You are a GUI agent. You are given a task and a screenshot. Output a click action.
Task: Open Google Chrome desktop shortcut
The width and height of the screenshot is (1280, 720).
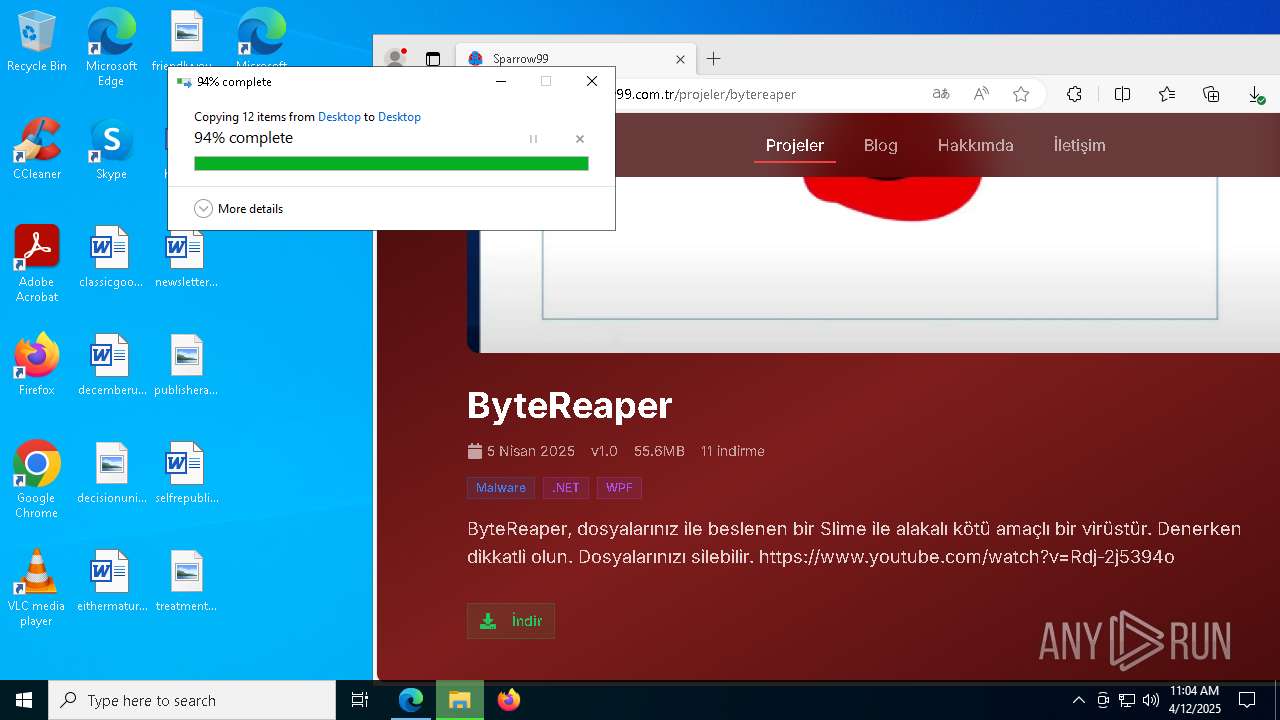tap(37, 480)
